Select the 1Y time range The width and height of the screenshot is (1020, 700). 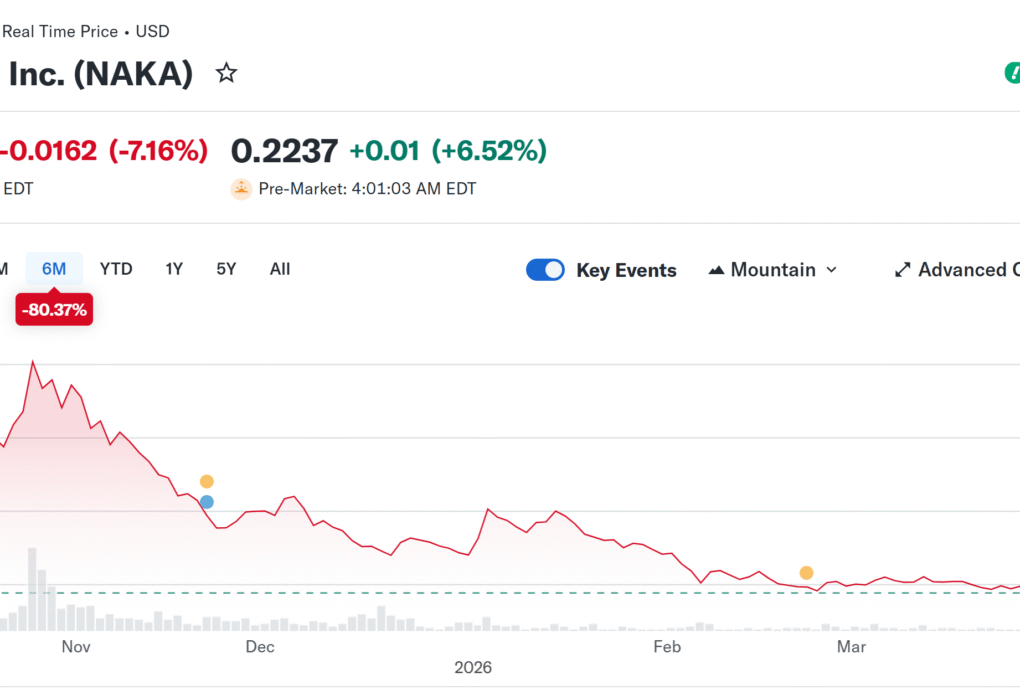click(x=173, y=269)
